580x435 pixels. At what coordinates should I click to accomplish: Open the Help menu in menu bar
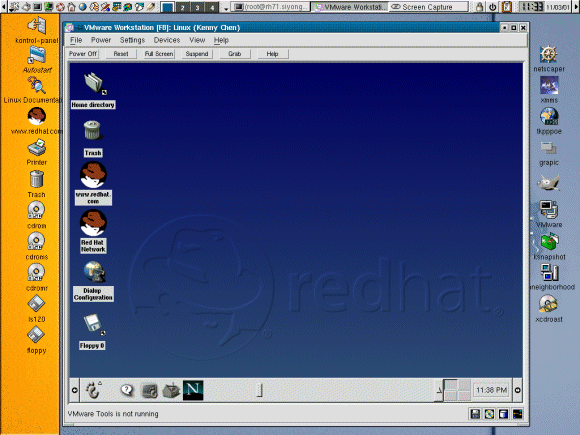pyautogui.click(x=221, y=40)
